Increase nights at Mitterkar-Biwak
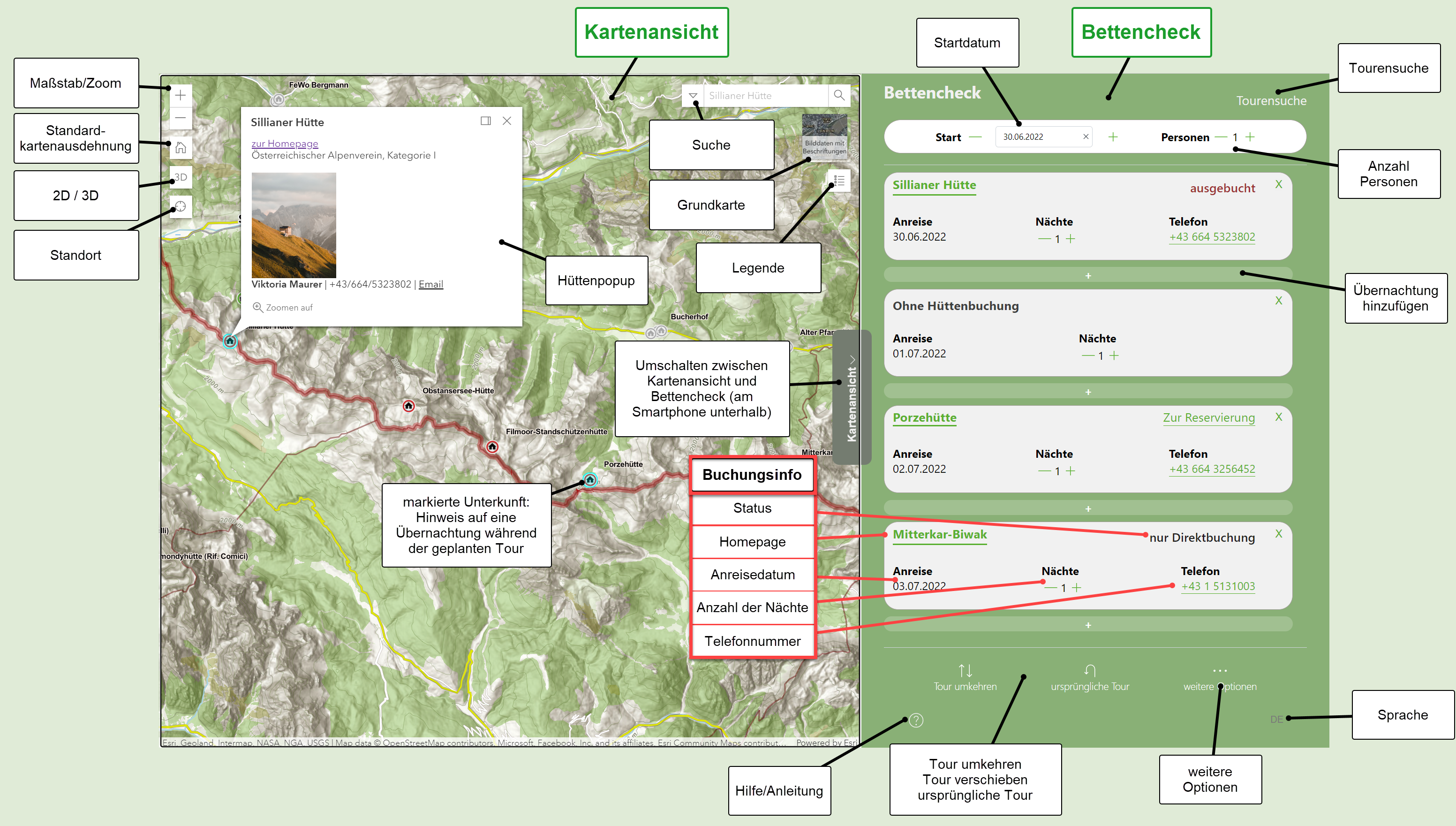 (x=1077, y=588)
